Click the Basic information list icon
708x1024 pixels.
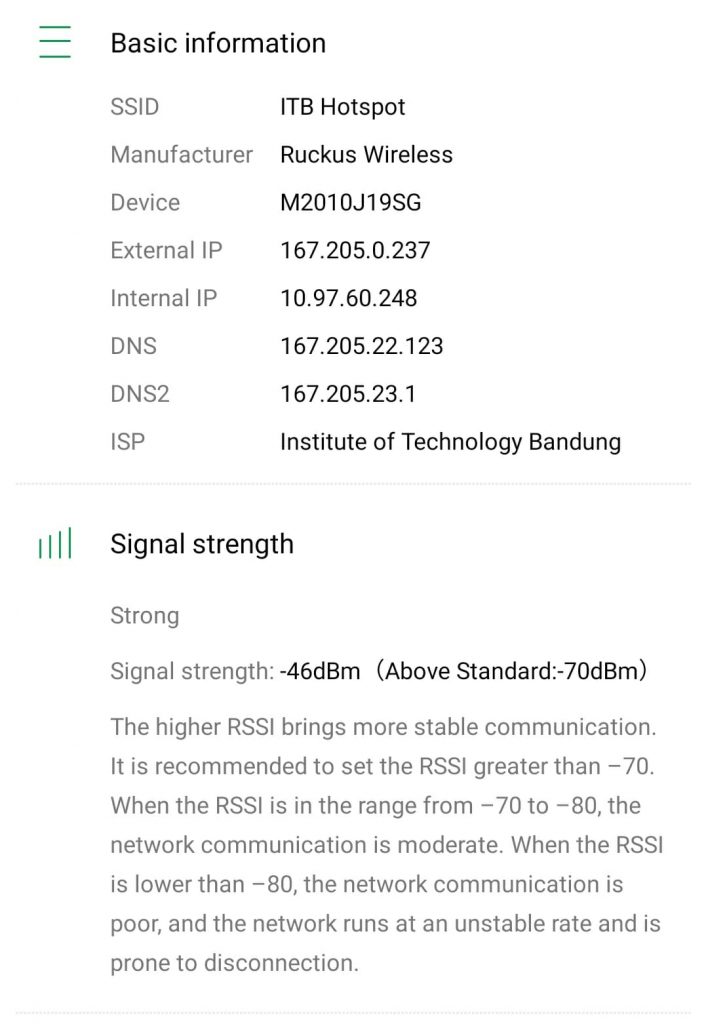tap(55, 43)
